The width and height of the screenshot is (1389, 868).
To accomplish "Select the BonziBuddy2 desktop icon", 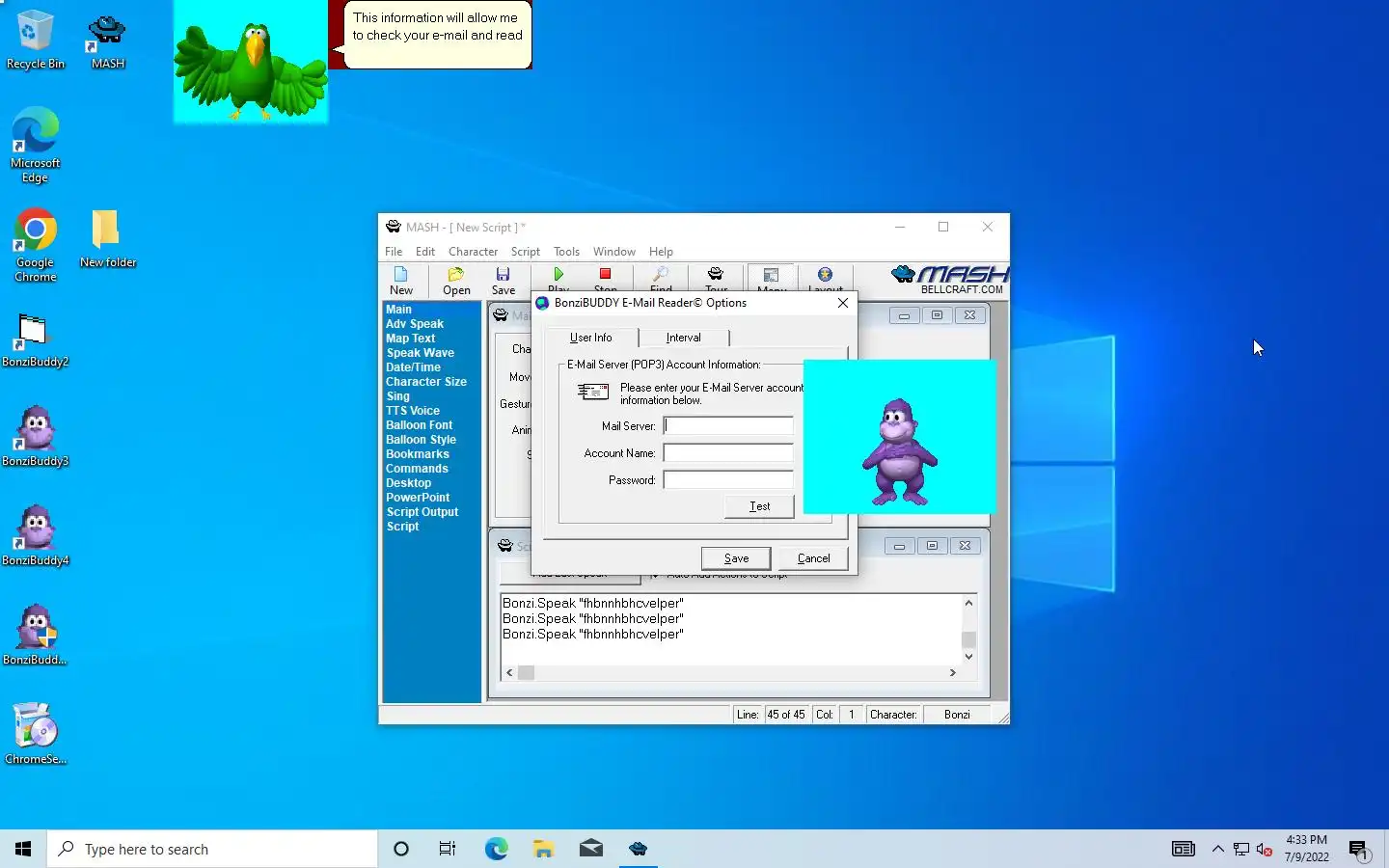I will 36,339.
